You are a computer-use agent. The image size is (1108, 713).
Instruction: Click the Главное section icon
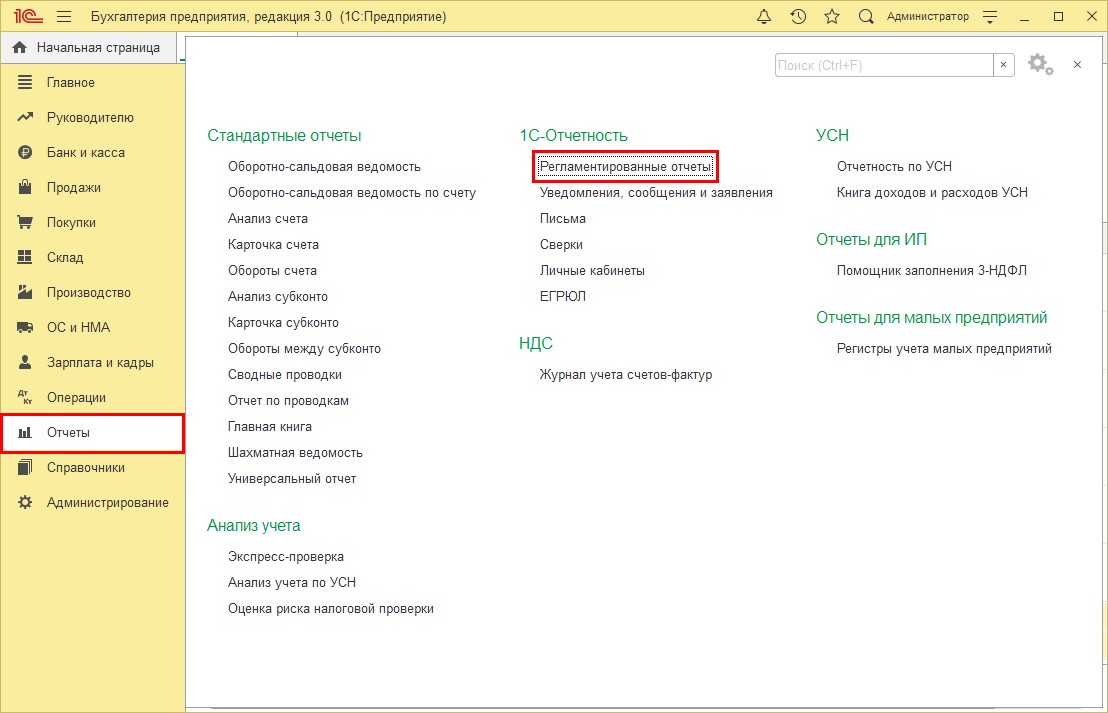(25, 82)
